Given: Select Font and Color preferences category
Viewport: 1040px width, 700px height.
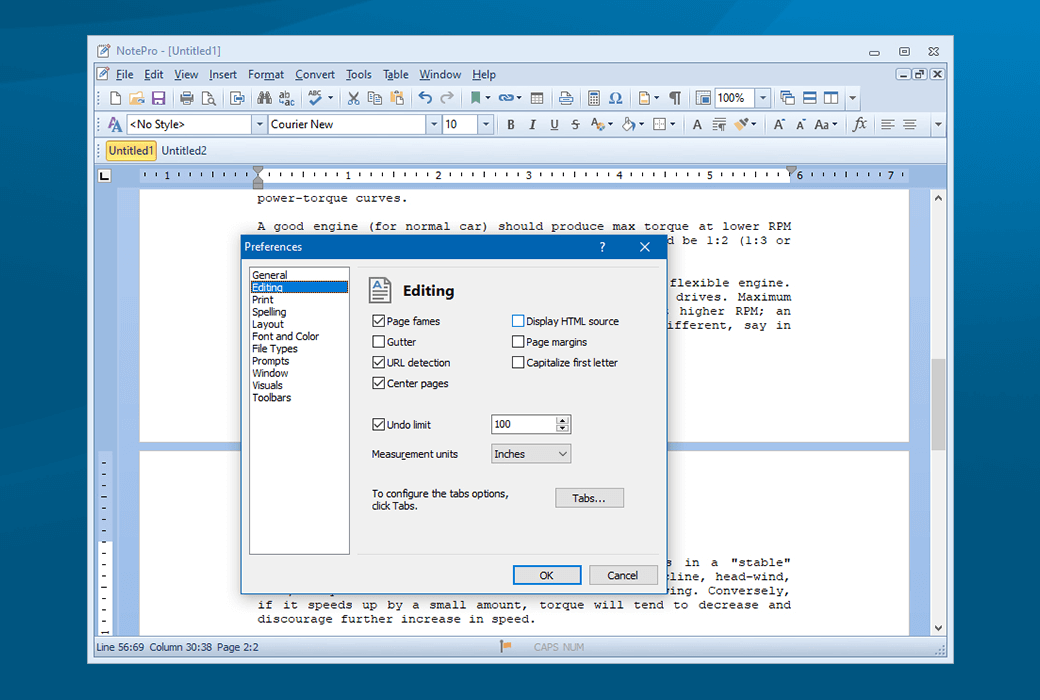Looking at the screenshot, I should coord(286,336).
